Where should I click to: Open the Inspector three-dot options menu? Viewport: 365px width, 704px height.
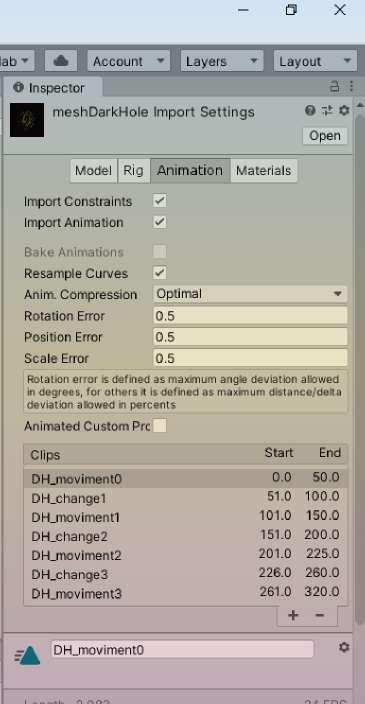pyautogui.click(x=351, y=86)
